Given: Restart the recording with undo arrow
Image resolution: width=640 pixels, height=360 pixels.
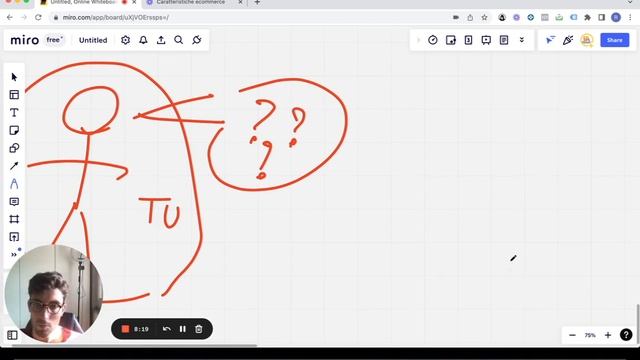Looking at the screenshot, I should 167,329.
